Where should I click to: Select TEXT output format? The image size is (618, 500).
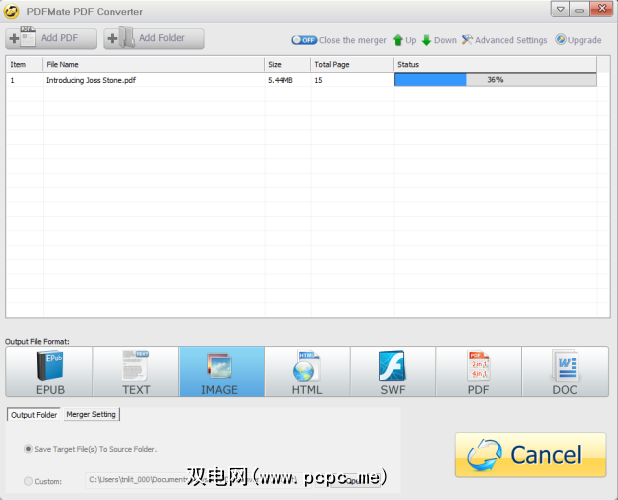[136, 372]
